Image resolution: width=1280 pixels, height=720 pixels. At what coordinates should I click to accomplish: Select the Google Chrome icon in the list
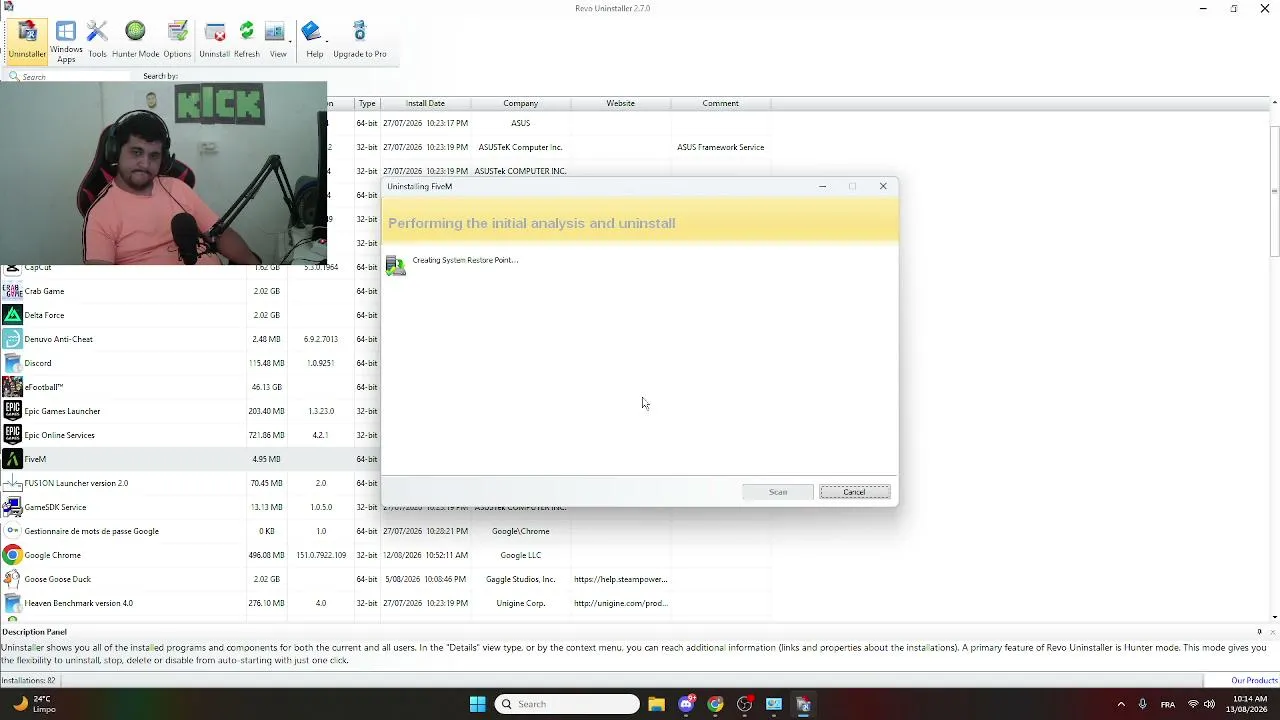tap(12, 555)
